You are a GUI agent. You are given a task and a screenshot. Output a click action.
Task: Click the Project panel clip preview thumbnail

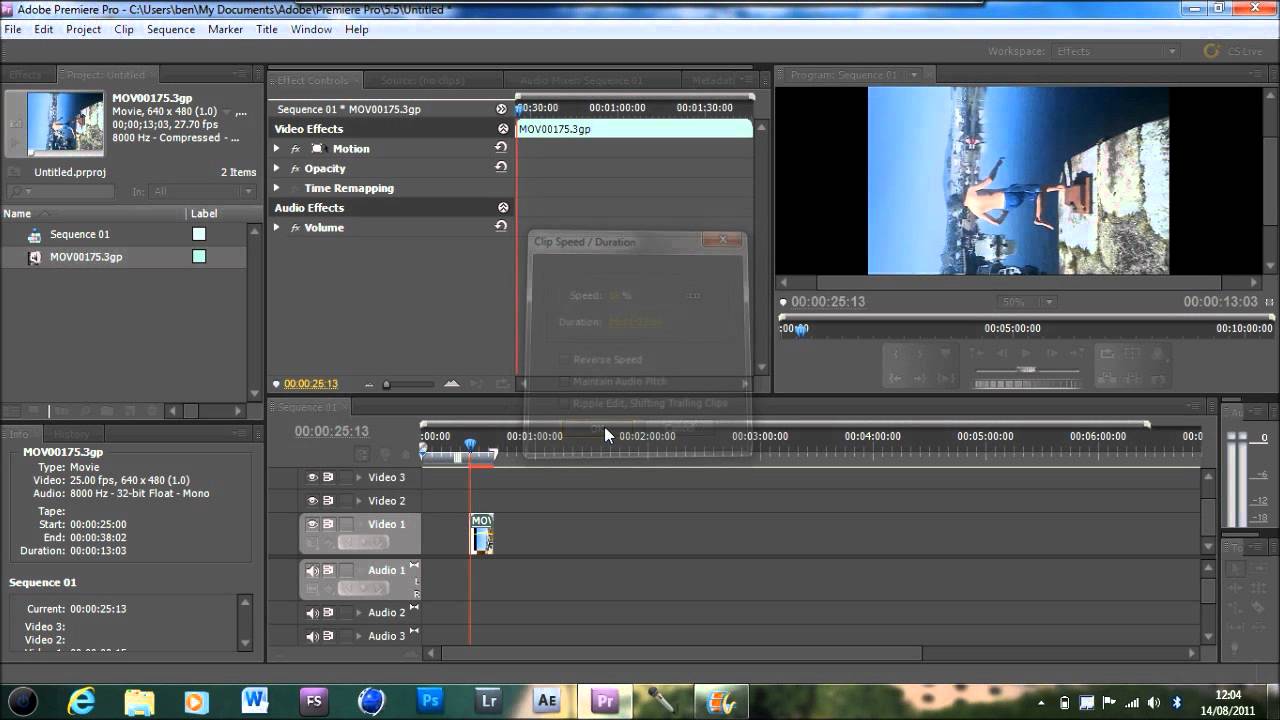tap(66, 123)
